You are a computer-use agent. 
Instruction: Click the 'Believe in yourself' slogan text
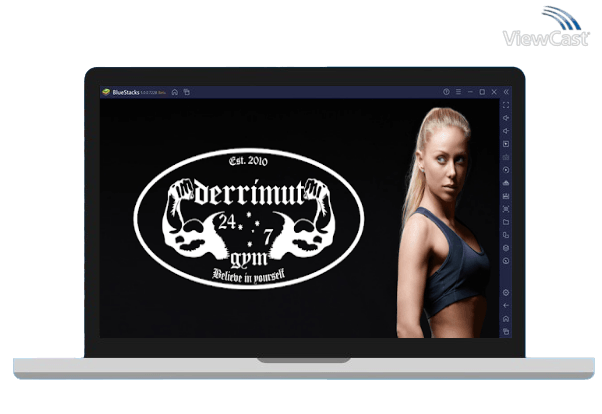(249, 275)
